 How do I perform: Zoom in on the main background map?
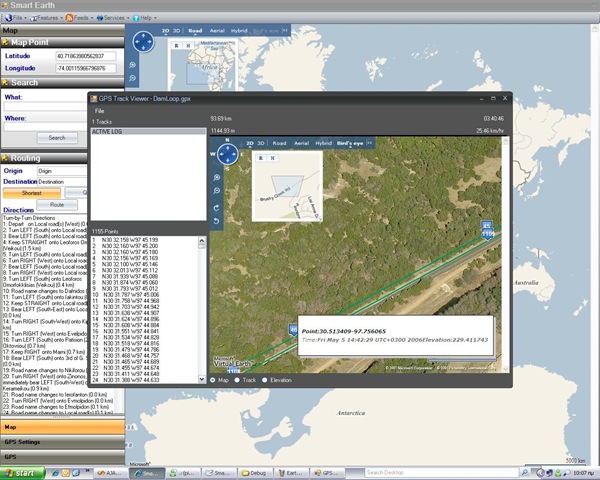132,65
